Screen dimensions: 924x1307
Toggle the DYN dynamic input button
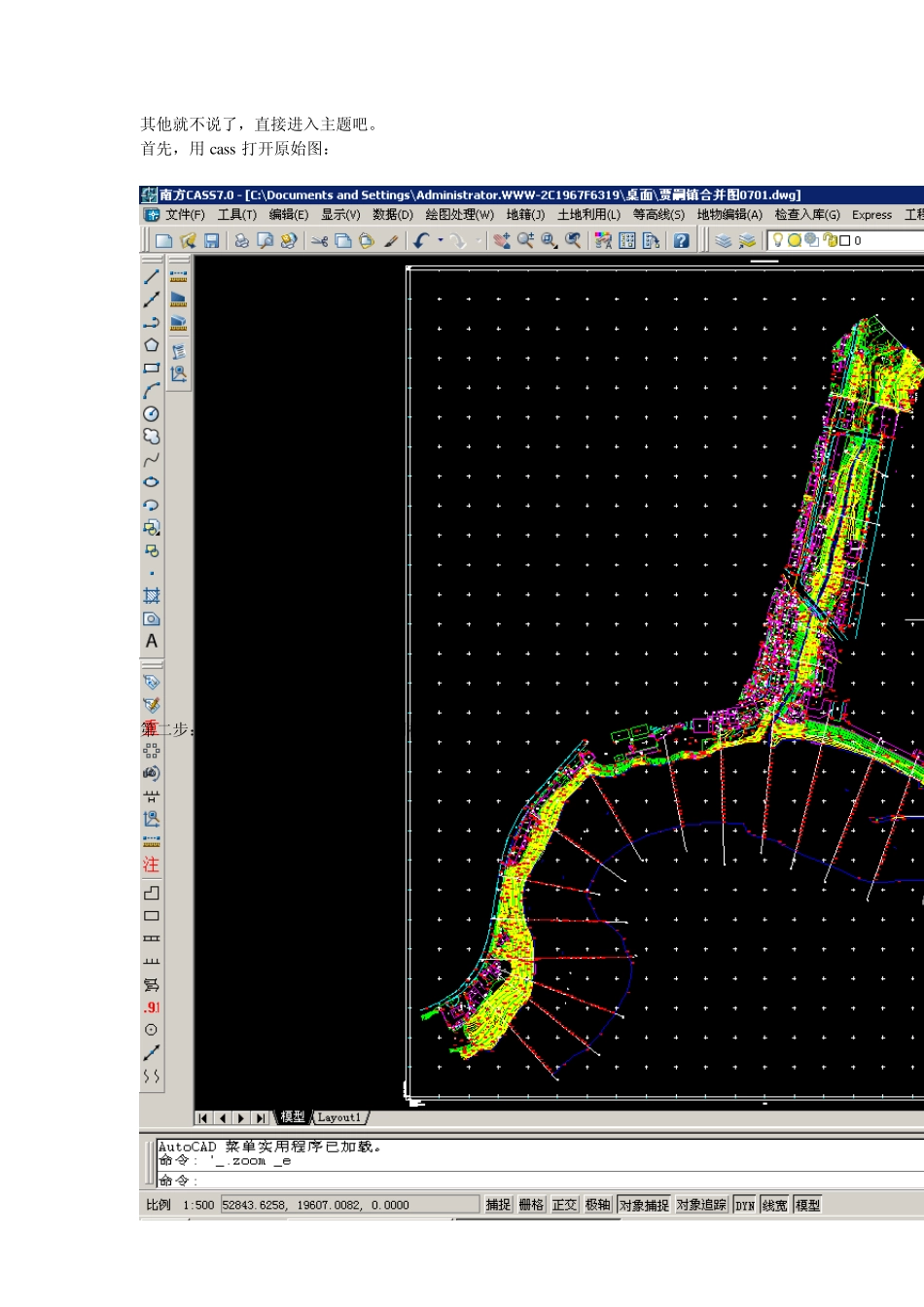[745, 1205]
